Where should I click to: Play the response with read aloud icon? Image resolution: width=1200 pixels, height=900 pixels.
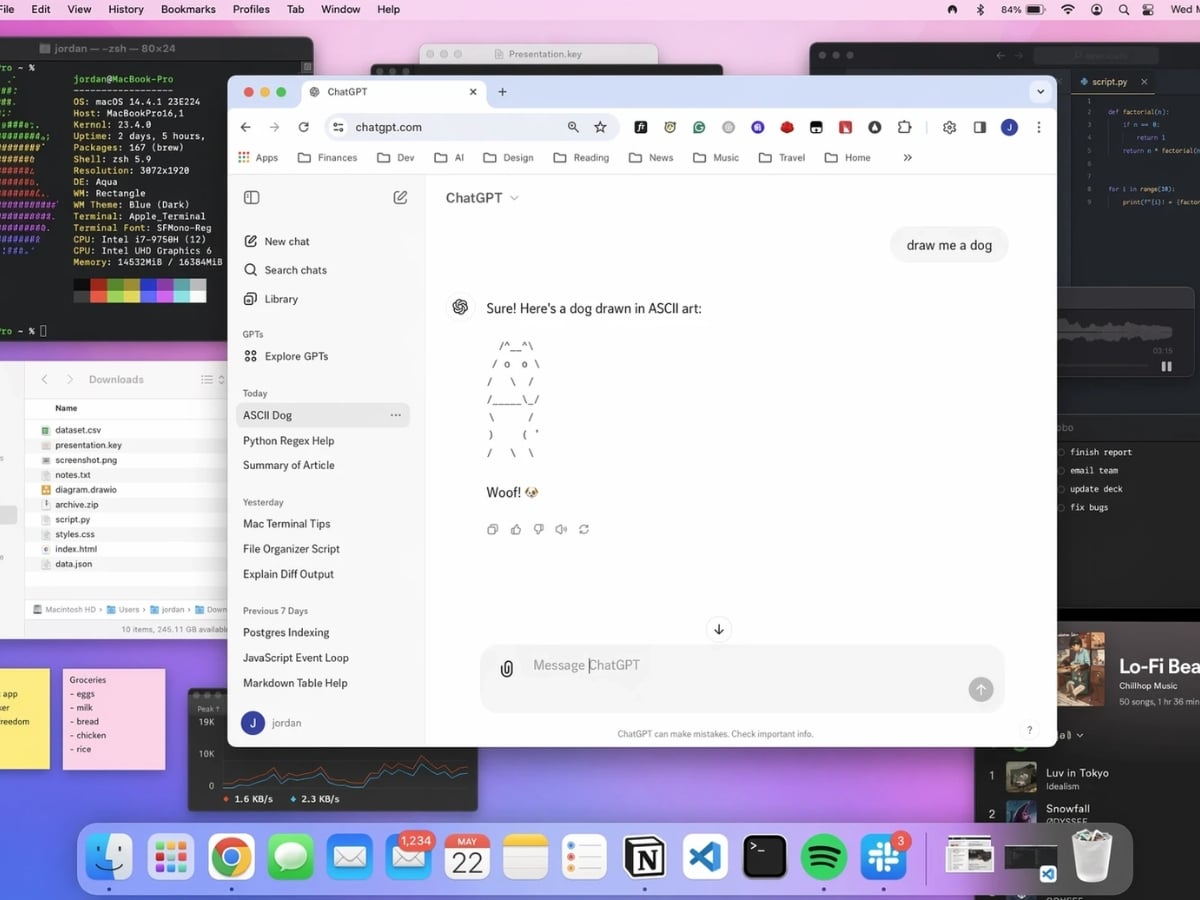point(561,529)
